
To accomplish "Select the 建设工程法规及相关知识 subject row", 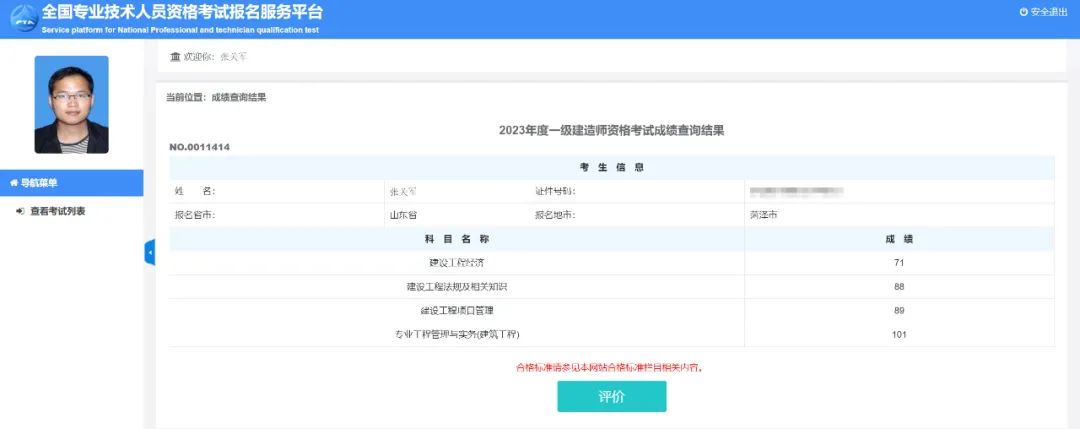I will pos(456,287).
